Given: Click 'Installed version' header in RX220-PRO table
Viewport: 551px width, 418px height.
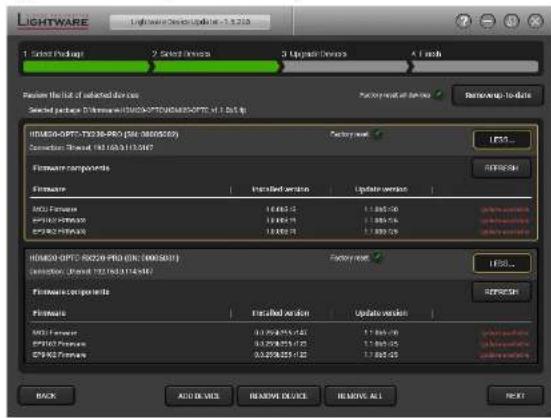Looking at the screenshot, I should [281, 313].
